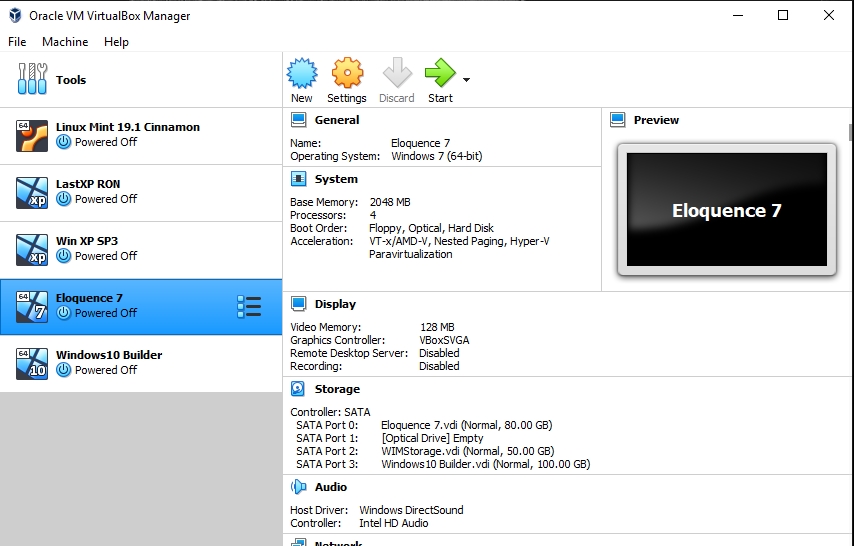Click the VirtualBox title bar app icon
The width and height of the screenshot is (854, 546).
(x=15, y=15)
